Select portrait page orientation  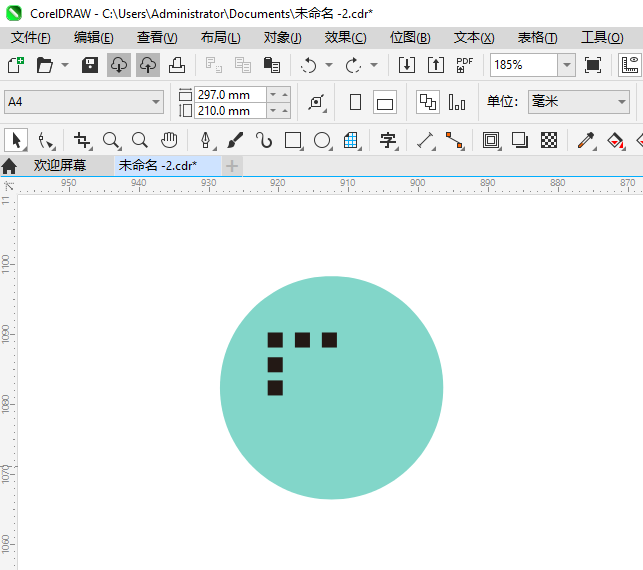click(356, 102)
